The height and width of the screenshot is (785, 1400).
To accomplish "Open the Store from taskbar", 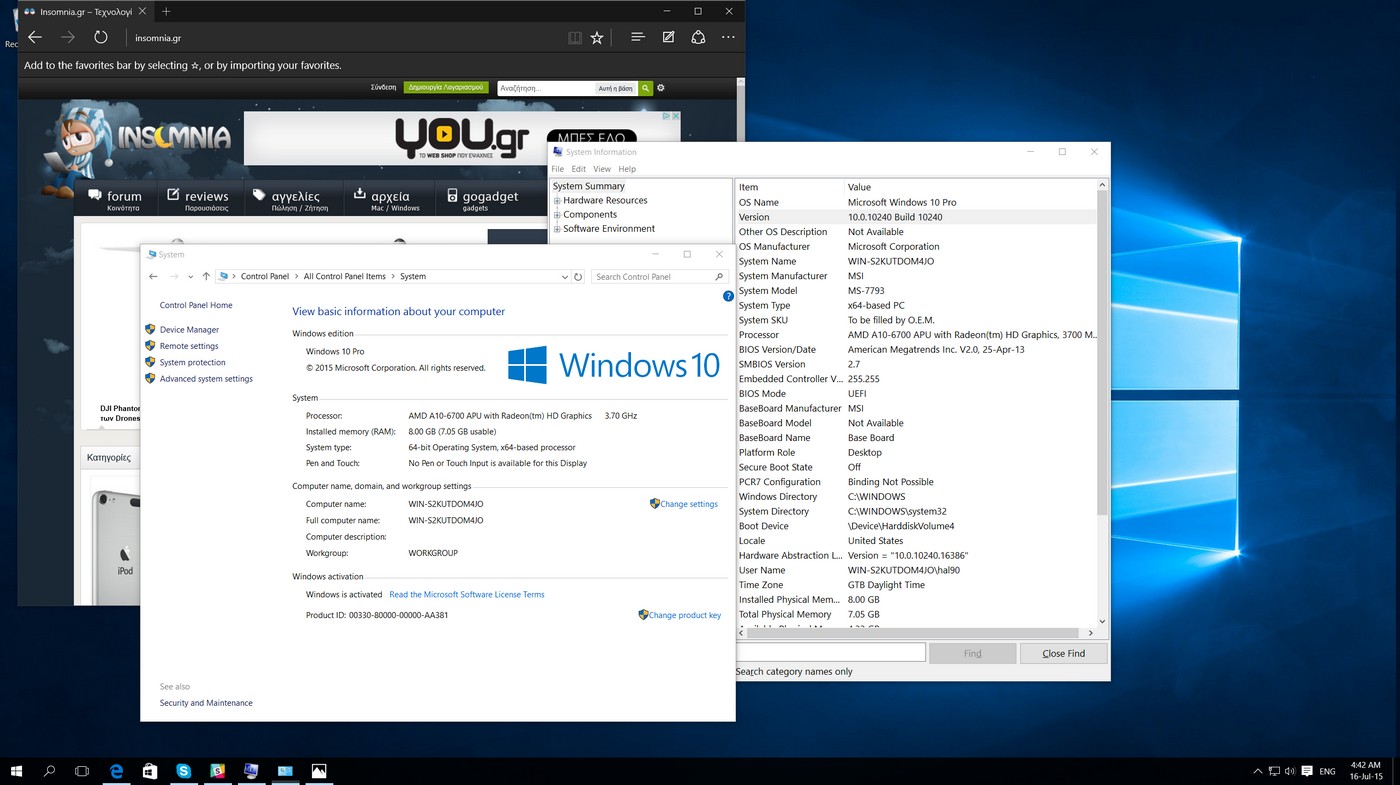I will click(150, 771).
